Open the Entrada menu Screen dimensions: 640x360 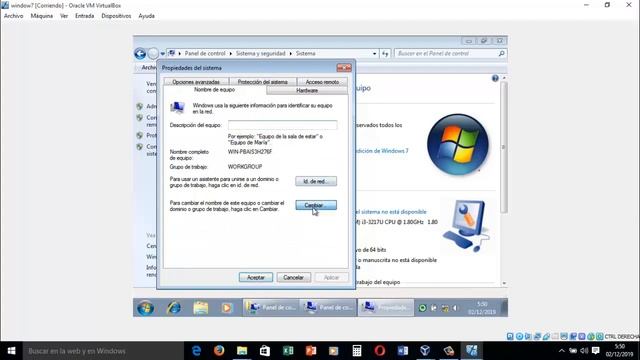(84, 16)
